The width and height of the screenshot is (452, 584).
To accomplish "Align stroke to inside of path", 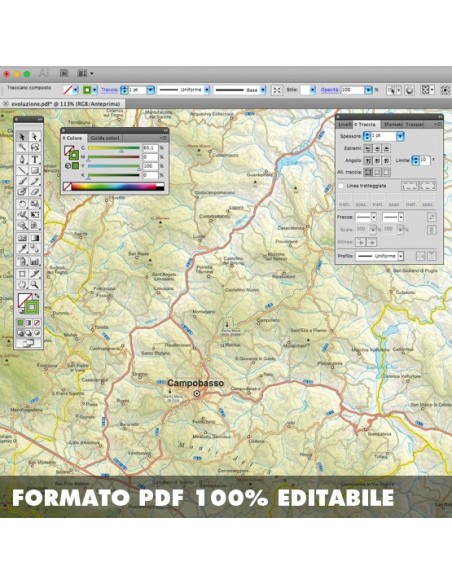I will [377, 172].
